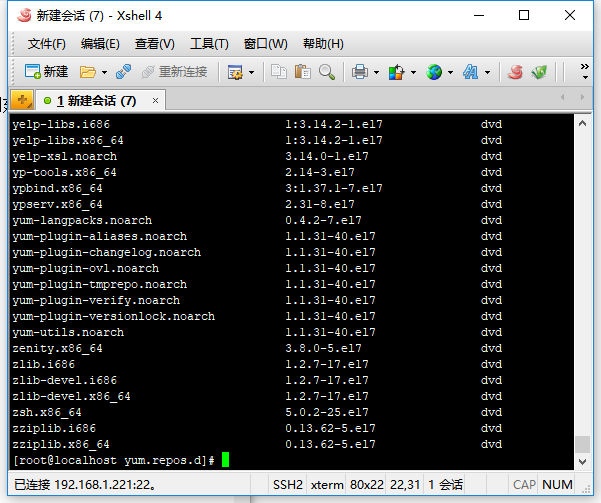601x503 pixels.
Task: Click the window resize grip corner
Action: click(x=586, y=489)
